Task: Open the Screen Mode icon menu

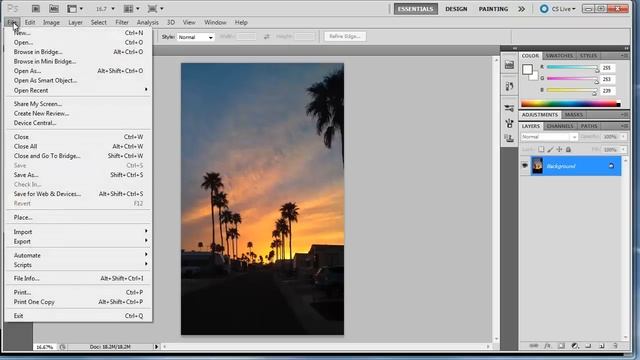Action: coord(156,9)
